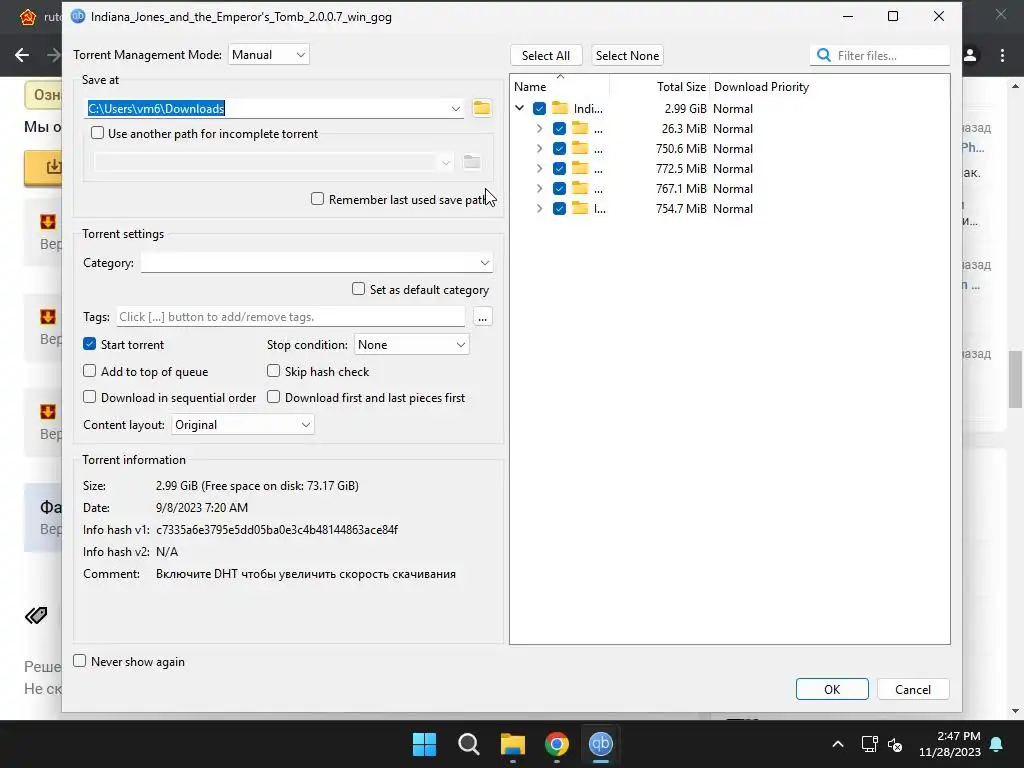The width and height of the screenshot is (1024, 768).
Task: Expand the 772.5 MiB folder
Action: [x=539, y=168]
